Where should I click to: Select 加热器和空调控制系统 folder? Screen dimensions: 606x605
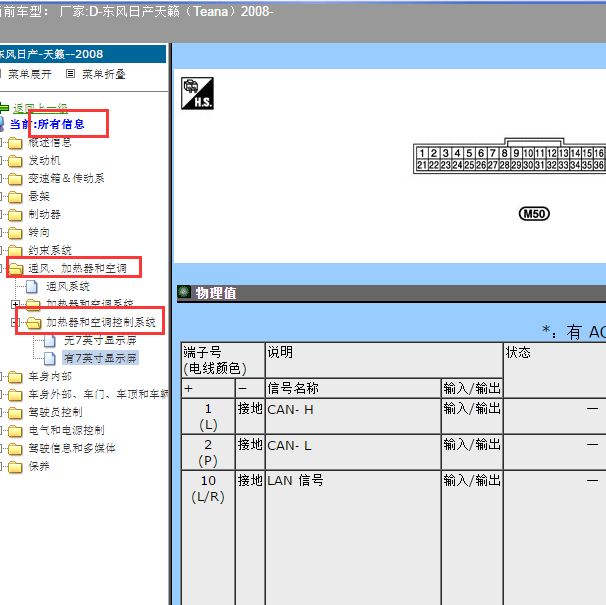click(101, 322)
